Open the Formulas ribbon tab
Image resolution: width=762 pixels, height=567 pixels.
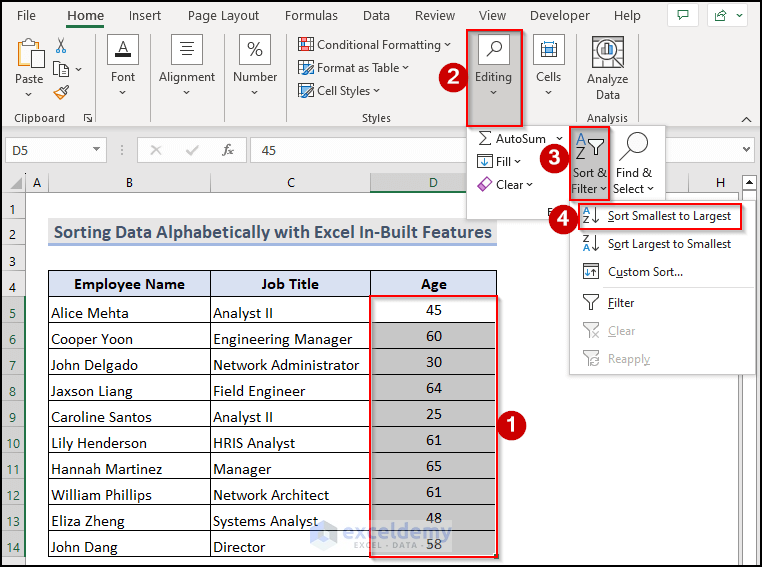[x=311, y=16]
